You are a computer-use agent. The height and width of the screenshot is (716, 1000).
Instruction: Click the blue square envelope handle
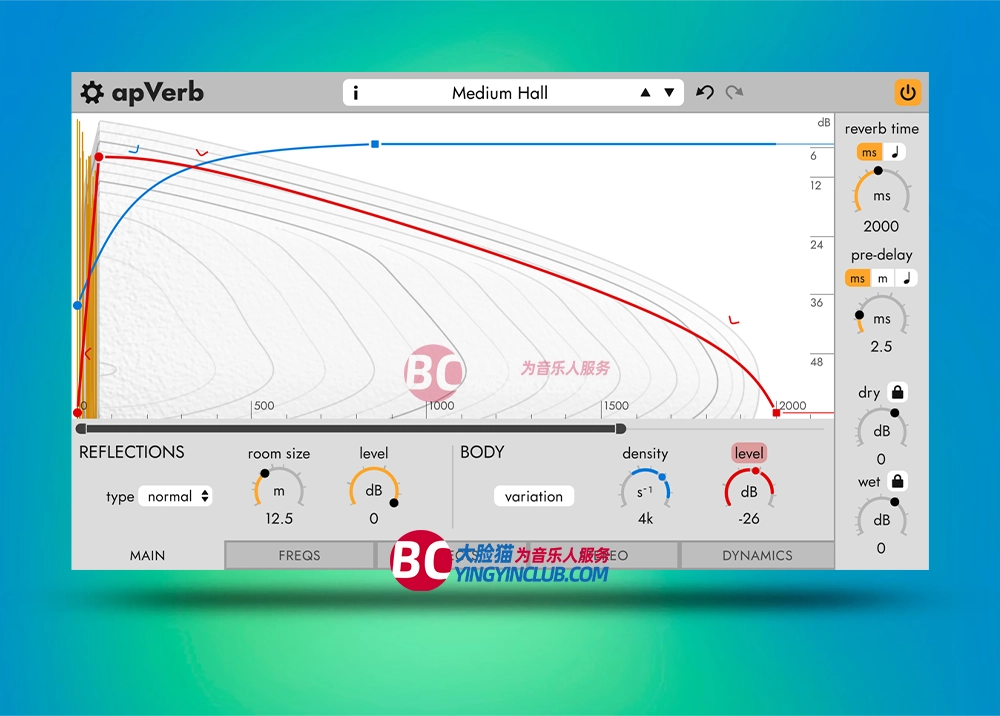(x=375, y=144)
